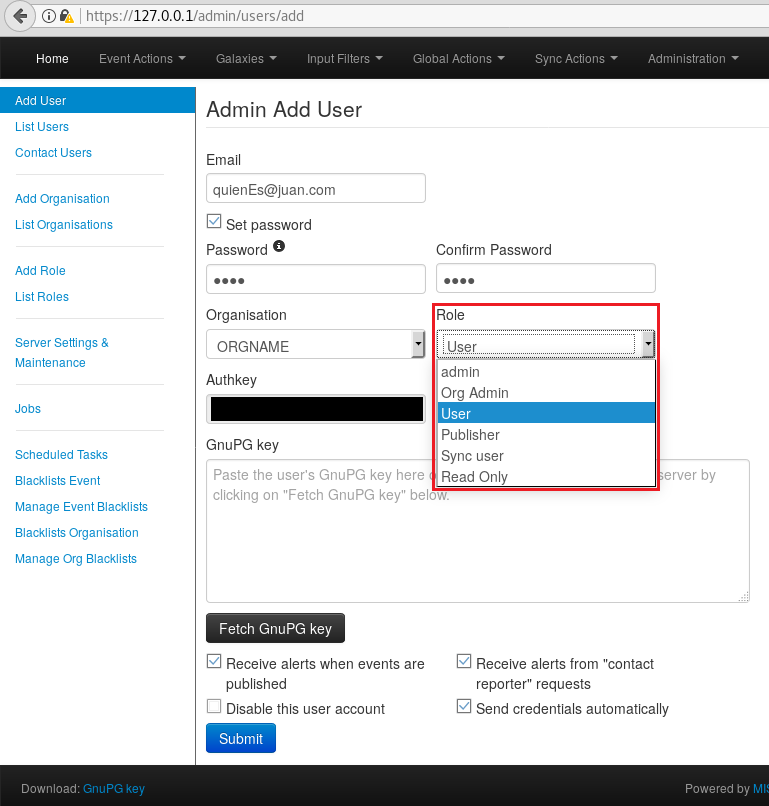
Task: Open List Users in the sidebar
Action: tap(42, 127)
